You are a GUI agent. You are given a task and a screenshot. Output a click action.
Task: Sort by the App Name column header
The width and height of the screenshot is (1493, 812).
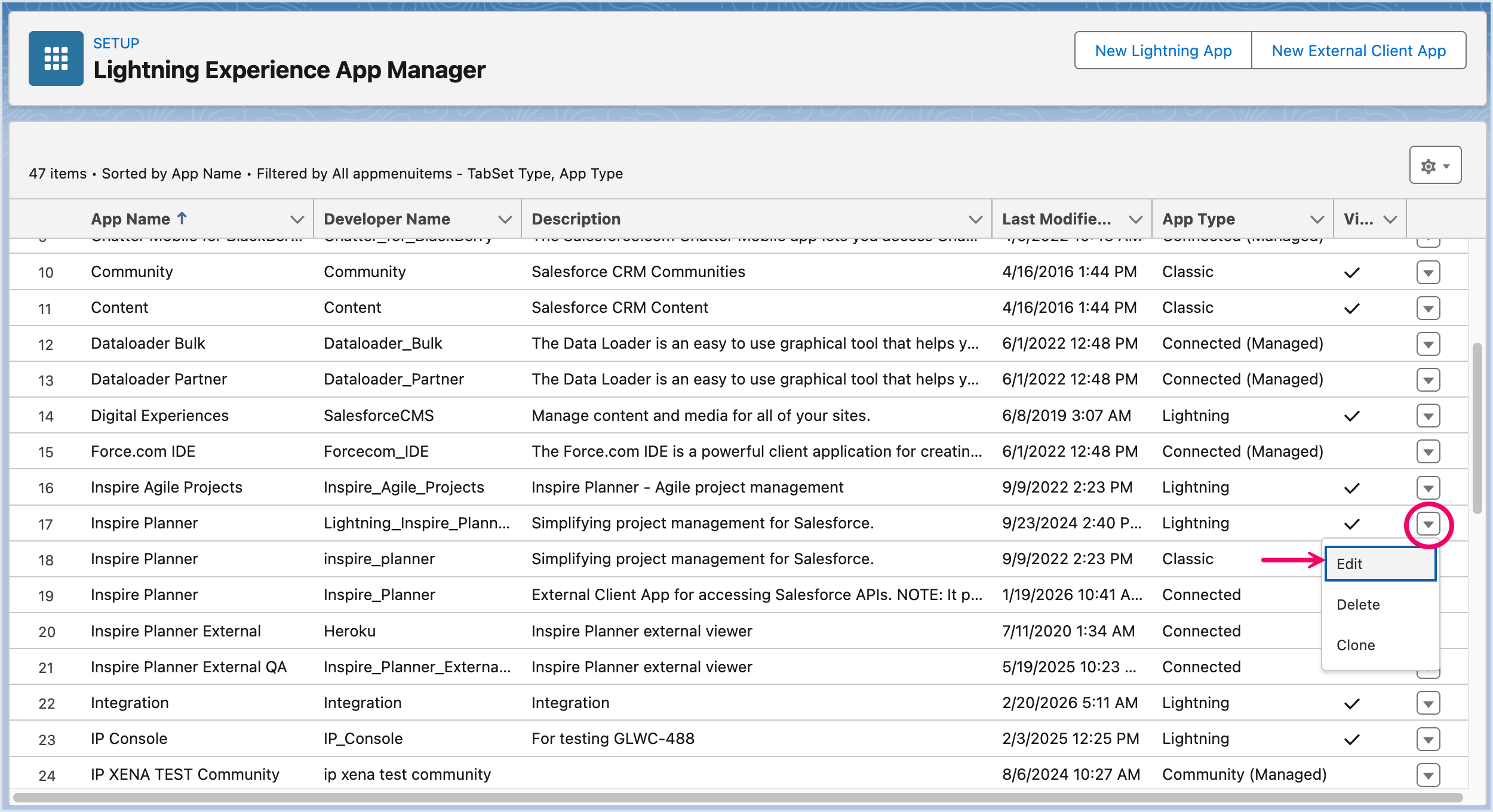point(130,219)
